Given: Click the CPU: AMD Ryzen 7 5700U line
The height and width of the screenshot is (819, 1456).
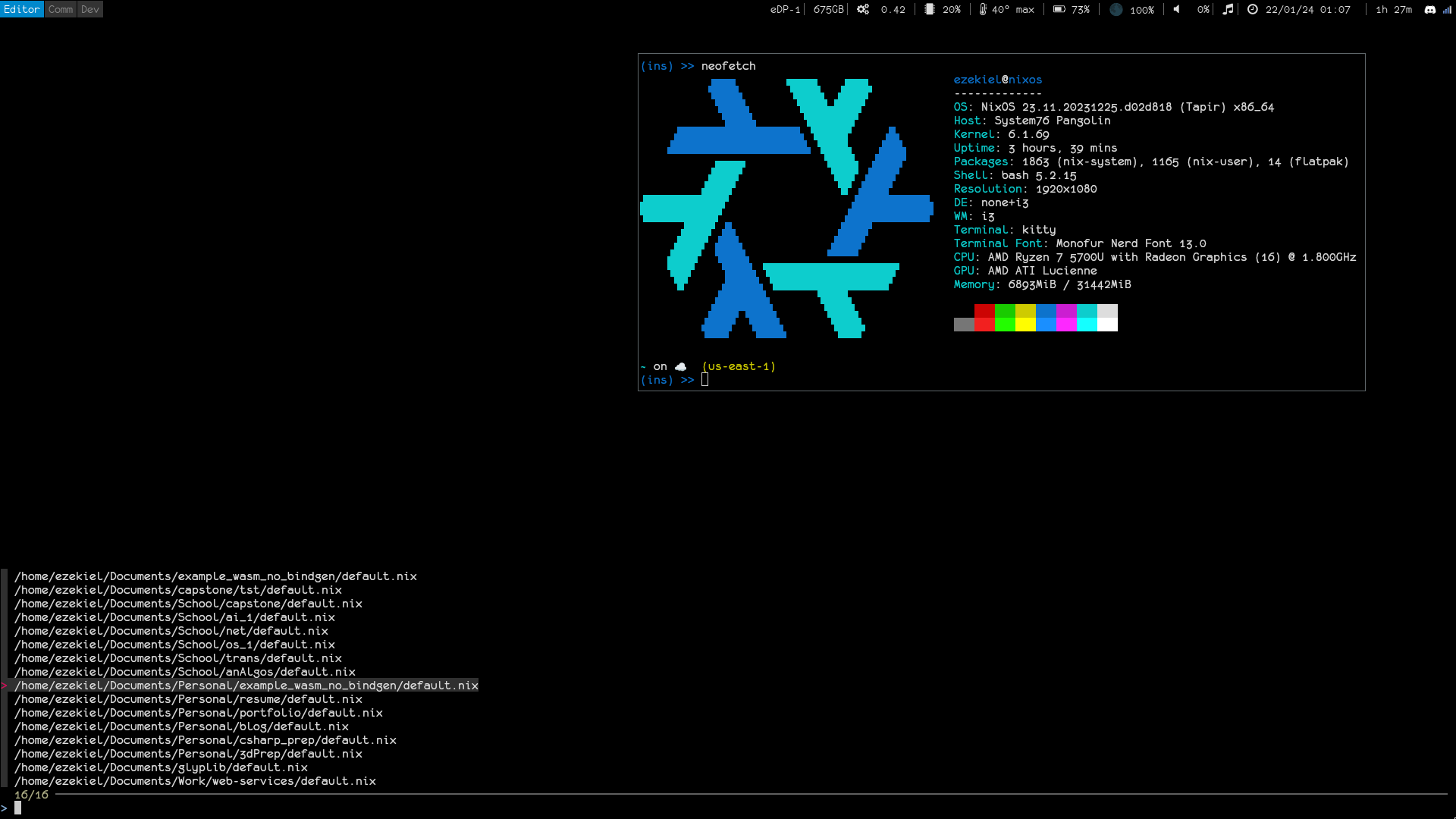Looking at the screenshot, I should coord(1155,257).
